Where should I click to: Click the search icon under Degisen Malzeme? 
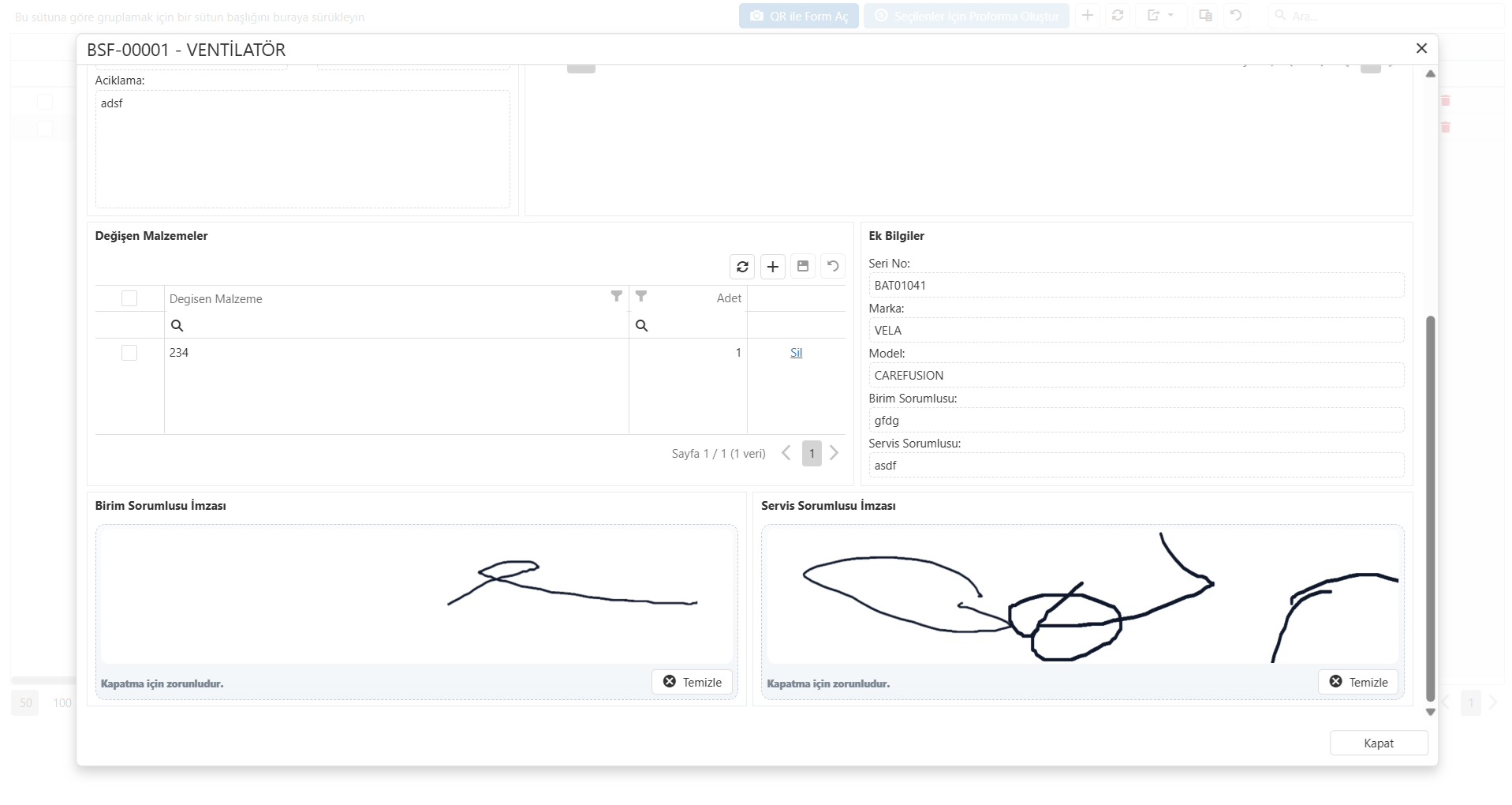point(177,326)
